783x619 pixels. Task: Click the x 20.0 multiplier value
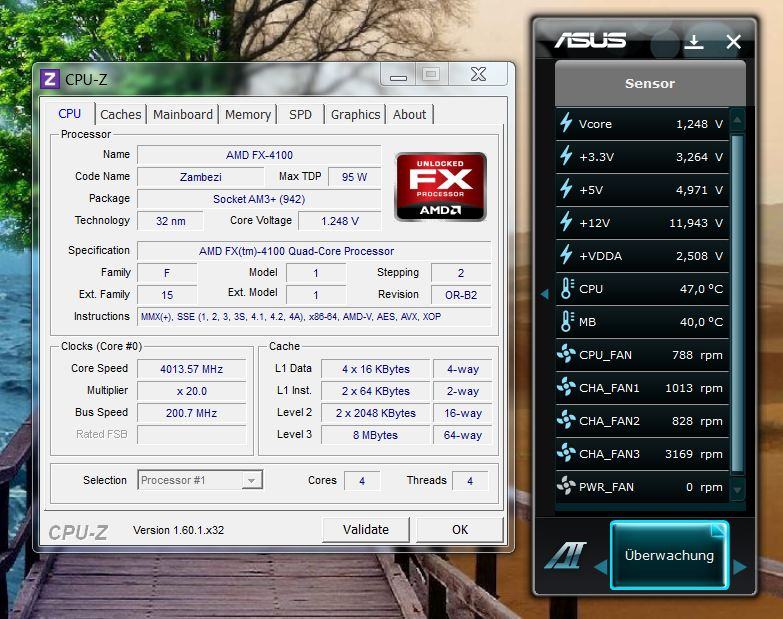[192, 391]
